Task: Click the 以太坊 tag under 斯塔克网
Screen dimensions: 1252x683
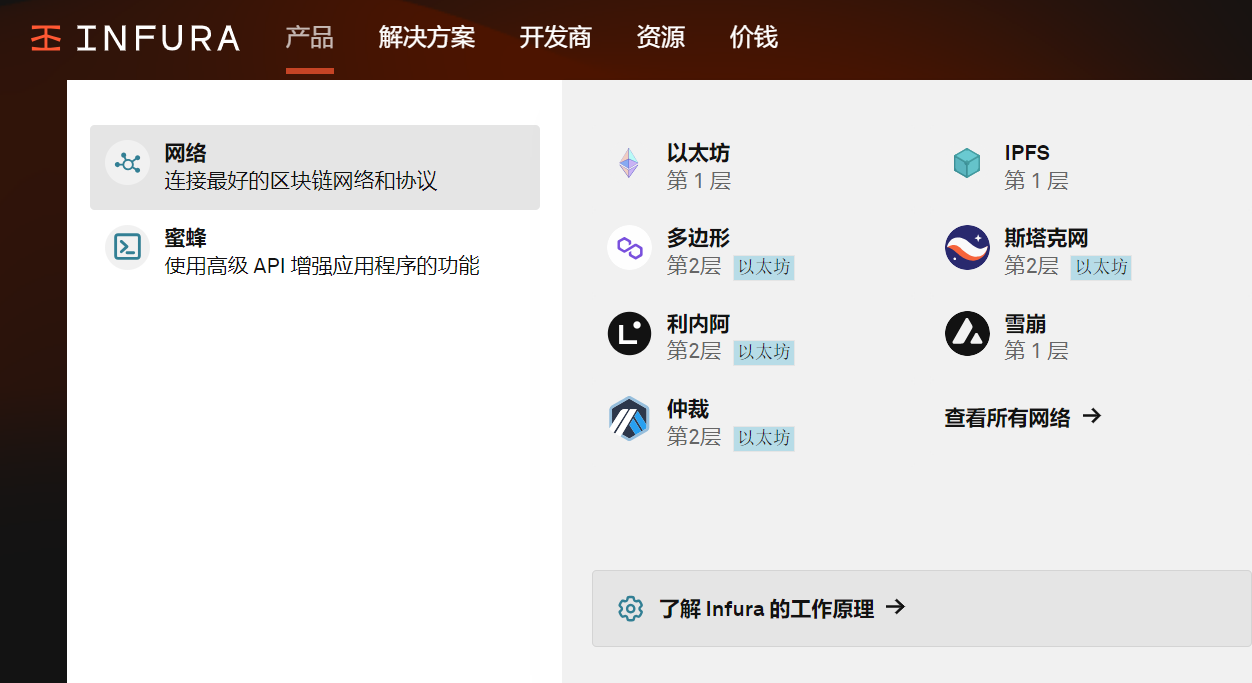Action: click(x=1101, y=267)
